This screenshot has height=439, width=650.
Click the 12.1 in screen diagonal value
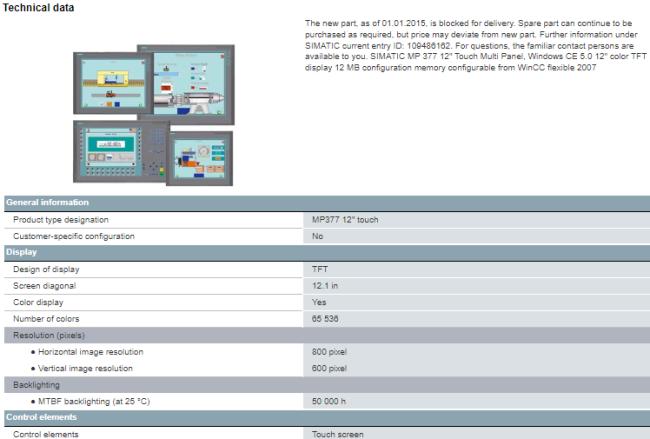coord(329,285)
